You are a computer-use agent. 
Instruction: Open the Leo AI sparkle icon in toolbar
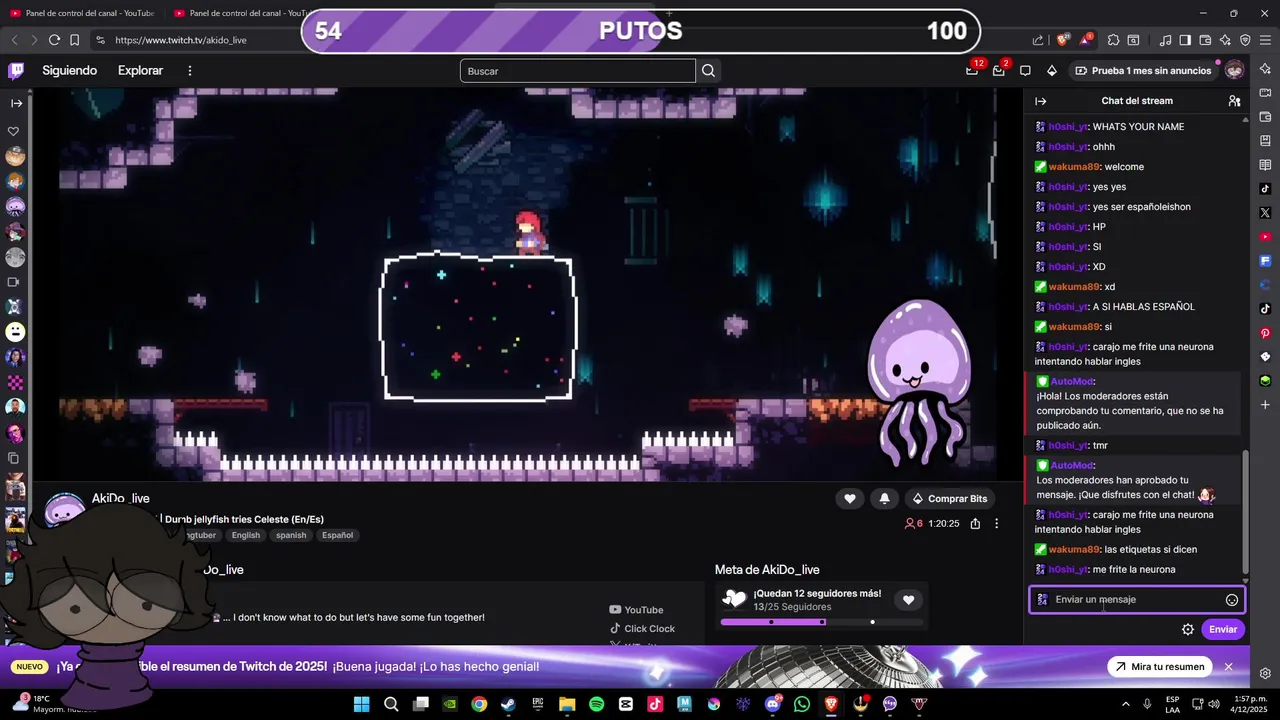(x=1225, y=40)
